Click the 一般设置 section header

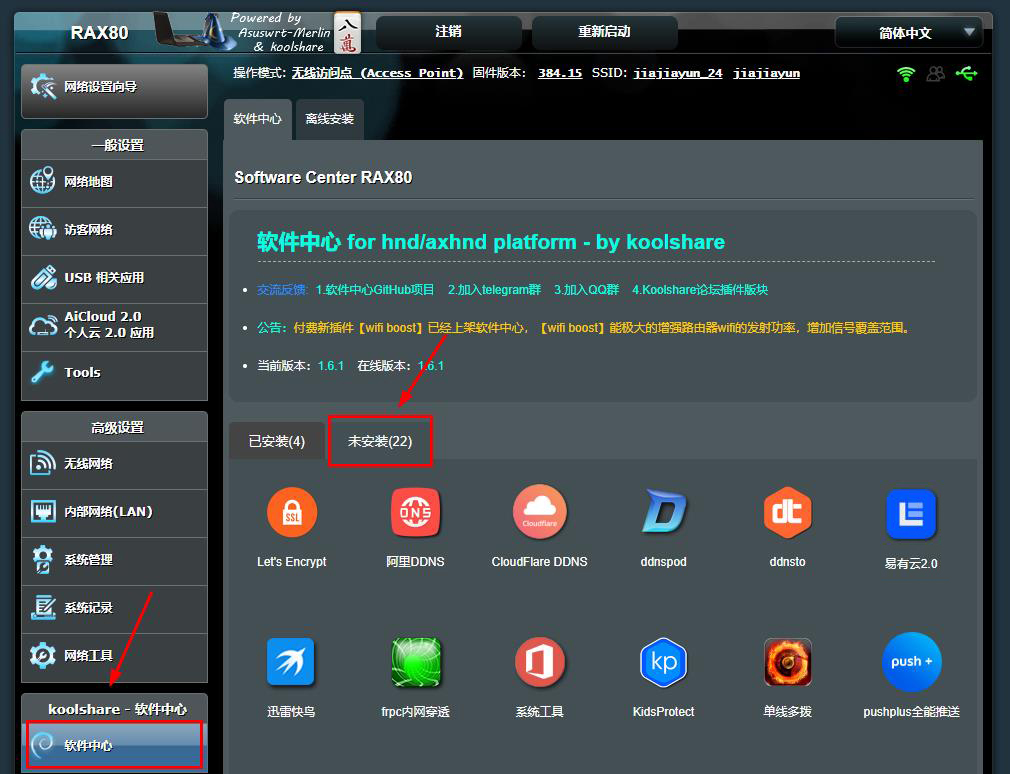117,145
